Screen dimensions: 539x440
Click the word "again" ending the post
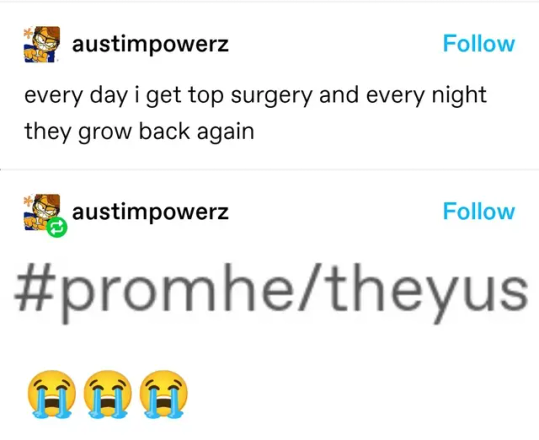pyautogui.click(x=226, y=133)
